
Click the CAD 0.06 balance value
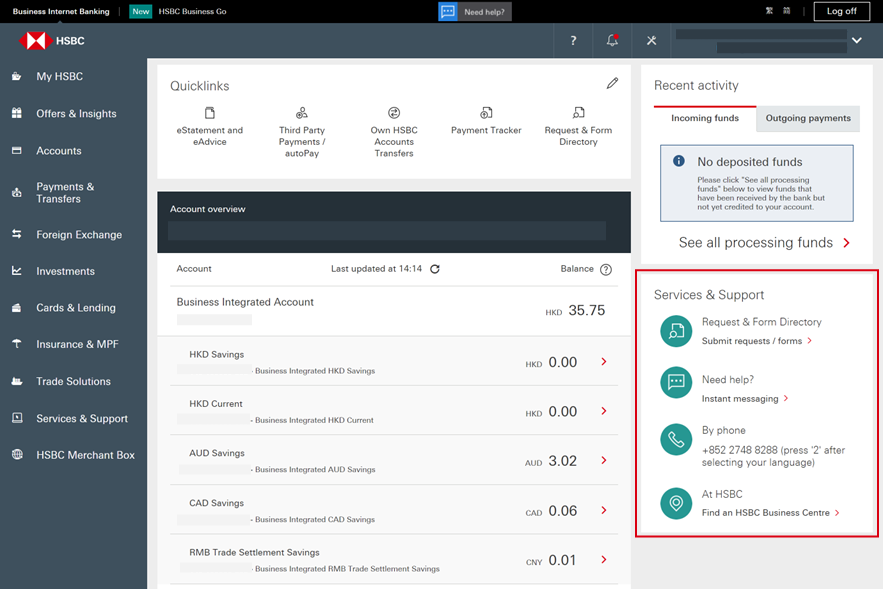[x=551, y=511]
